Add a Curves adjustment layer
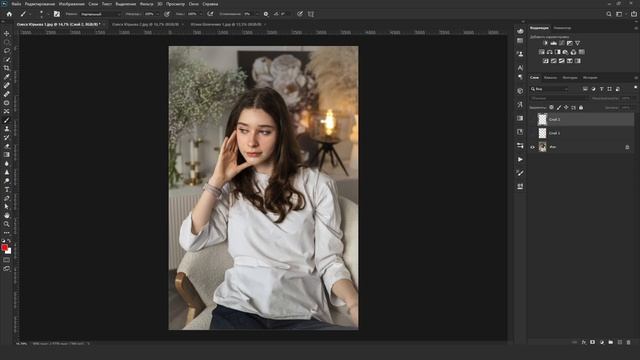 pyautogui.click(x=561, y=43)
